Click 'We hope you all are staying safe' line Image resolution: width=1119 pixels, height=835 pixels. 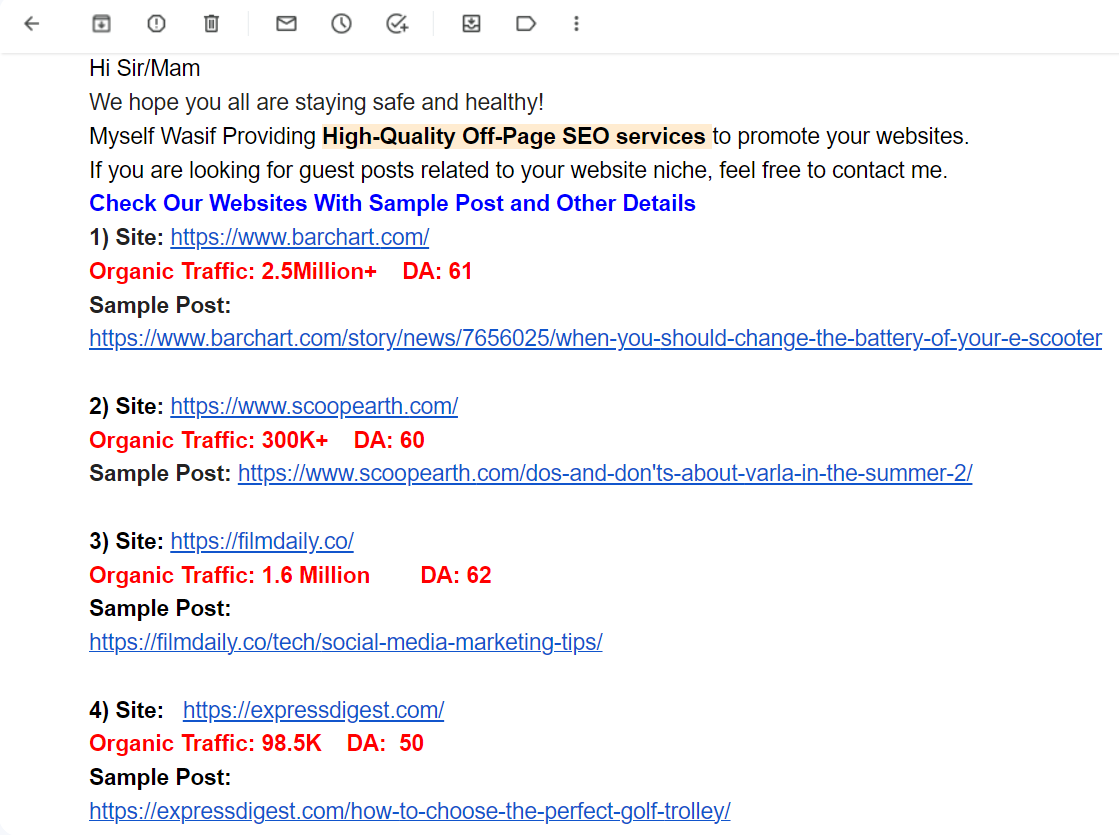[x=316, y=102]
